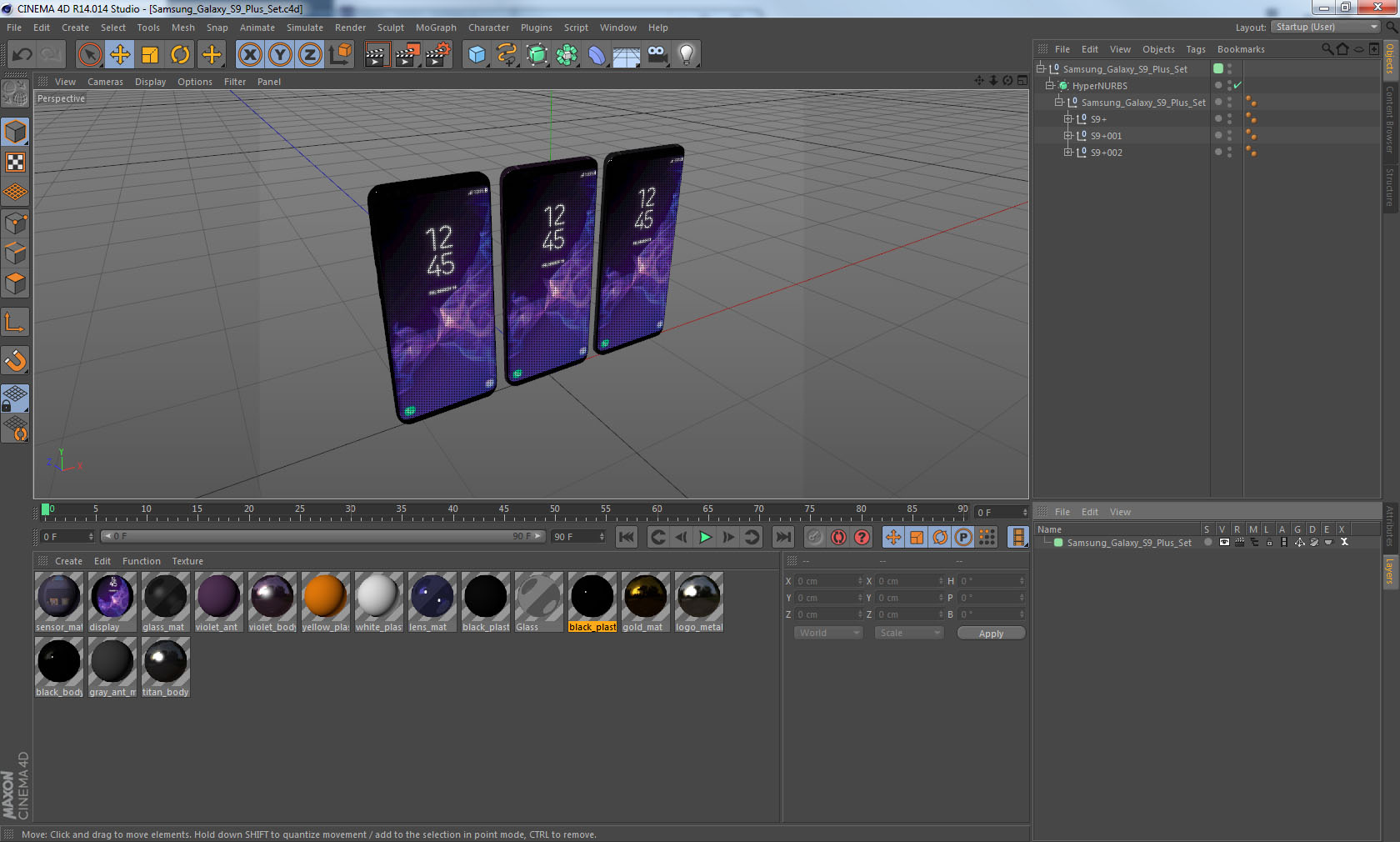
Task: Switch to Polygons mode
Action: pyautogui.click(x=15, y=283)
